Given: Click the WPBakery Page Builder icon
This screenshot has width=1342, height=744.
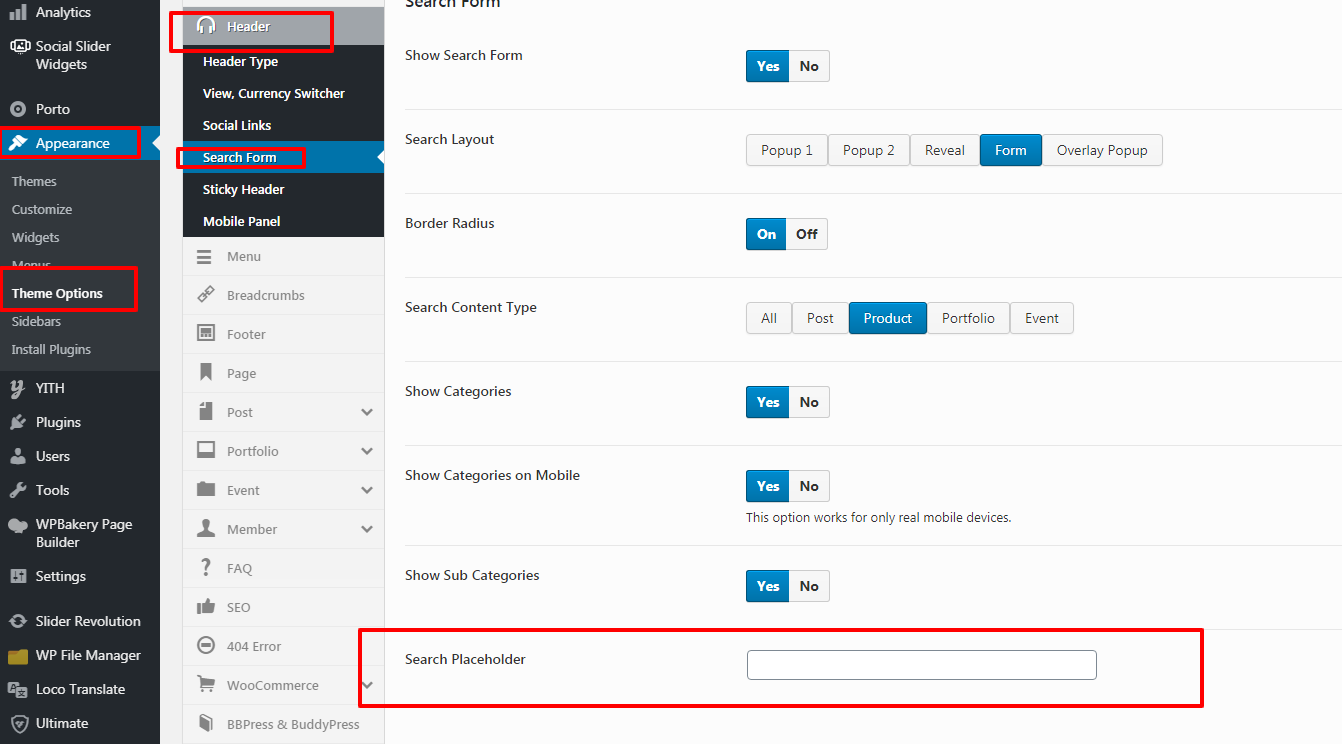Looking at the screenshot, I should [x=18, y=525].
